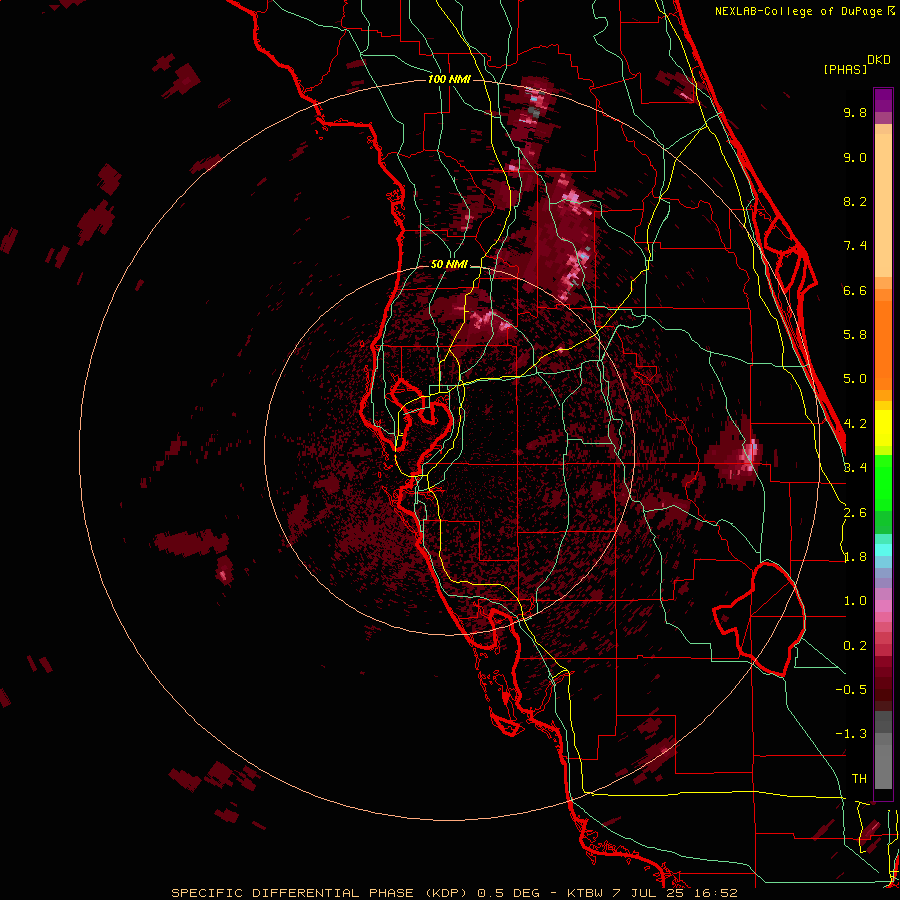The height and width of the screenshot is (900, 900).
Task: Click the 16:52 timestamp in the caption
Action: [x=716, y=893]
